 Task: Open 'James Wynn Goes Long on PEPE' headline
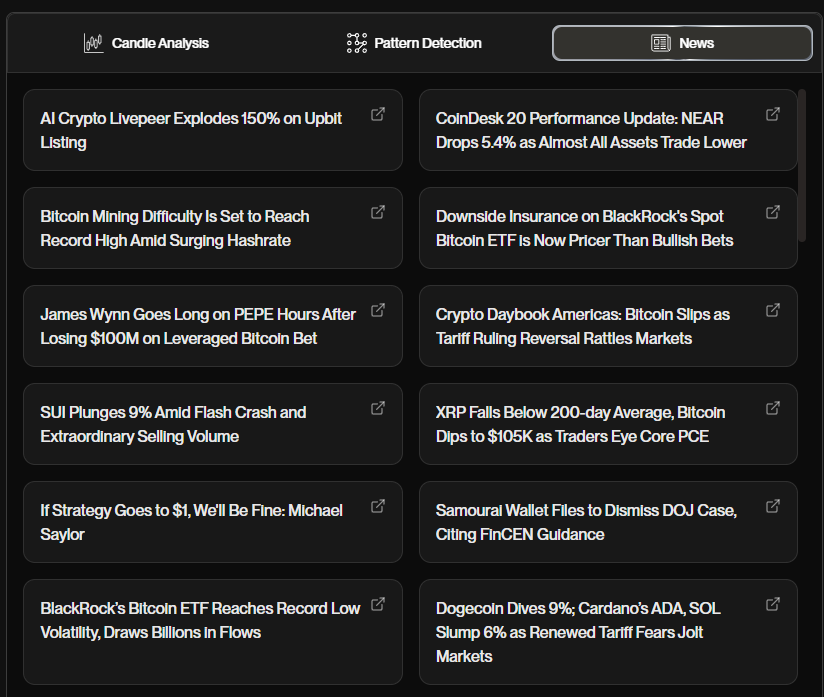point(198,326)
